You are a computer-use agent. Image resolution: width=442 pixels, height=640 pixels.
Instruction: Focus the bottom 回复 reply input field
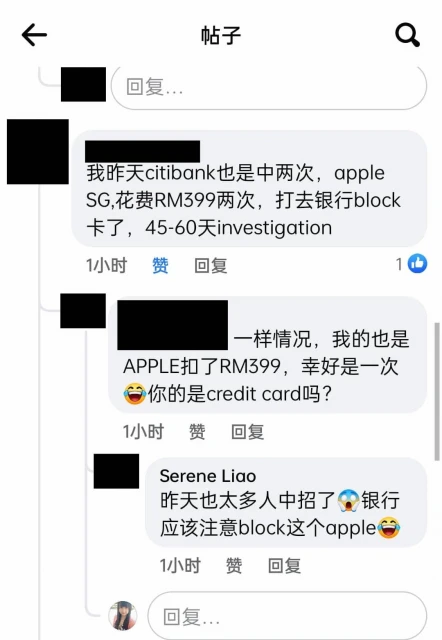[x=287, y=616]
